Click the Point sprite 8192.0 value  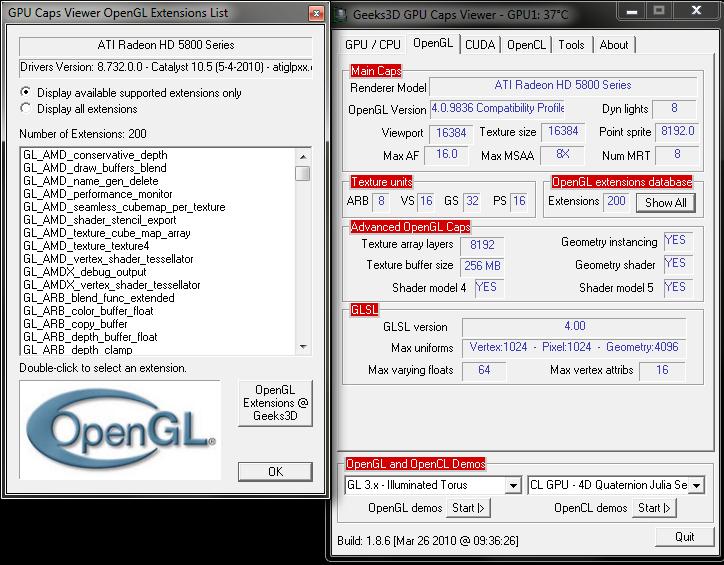tap(677, 132)
